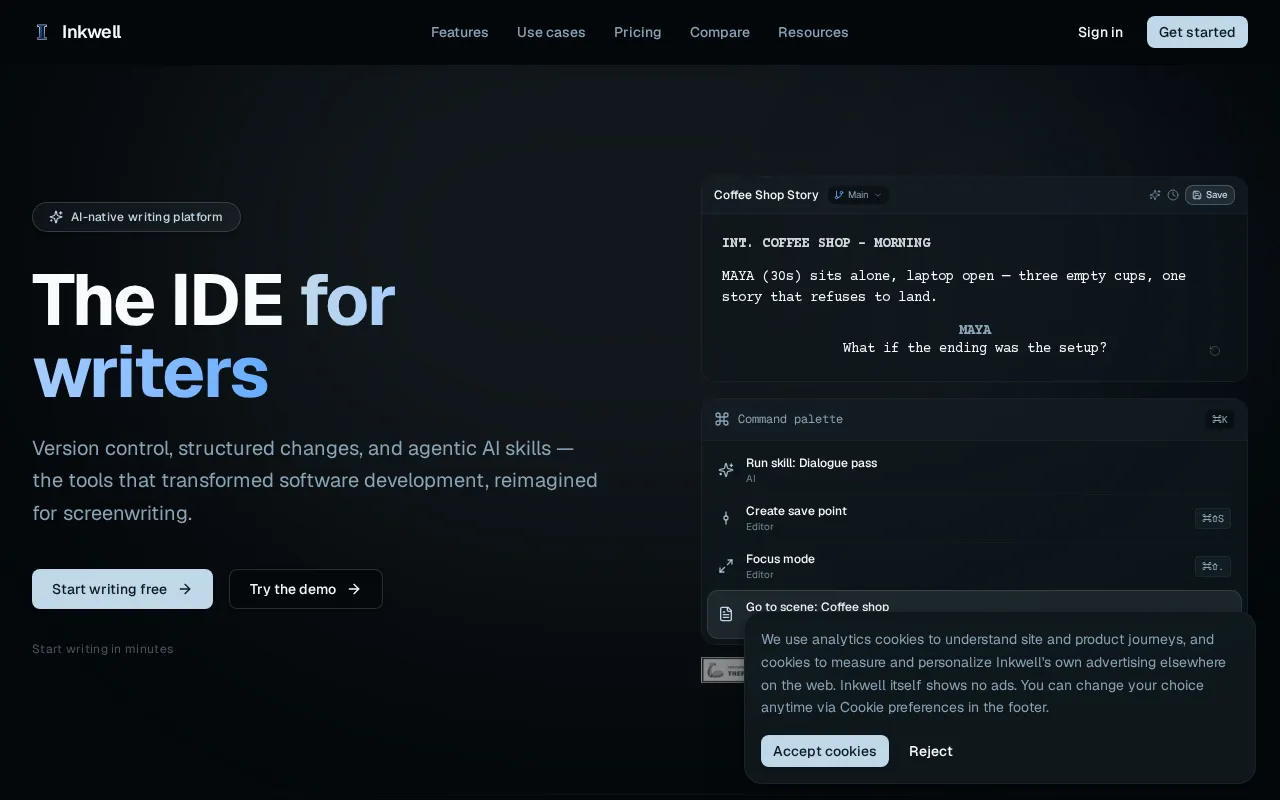Screen dimensions: 1280x800
Task: Click the commit icon beside Create save point
Action: pos(726,518)
